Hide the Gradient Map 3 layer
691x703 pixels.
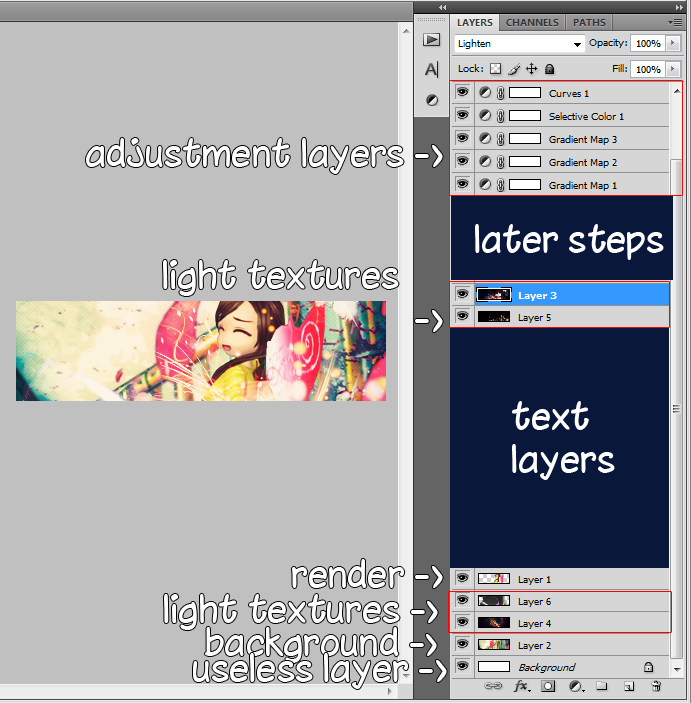pyautogui.click(x=462, y=138)
